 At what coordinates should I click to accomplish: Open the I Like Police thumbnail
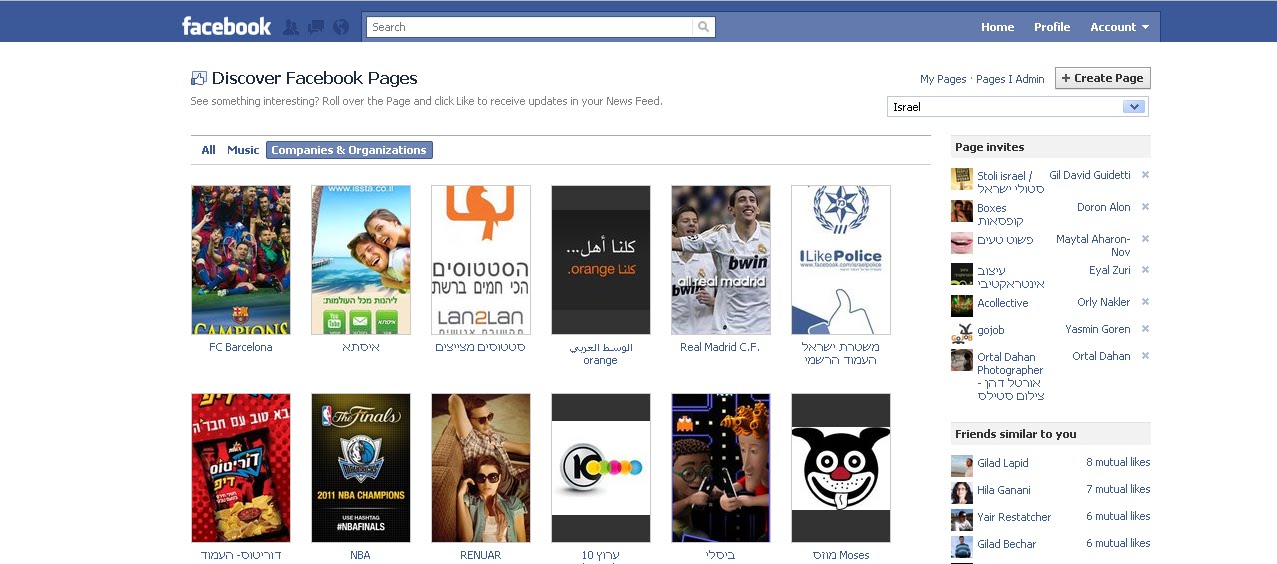(x=841, y=260)
